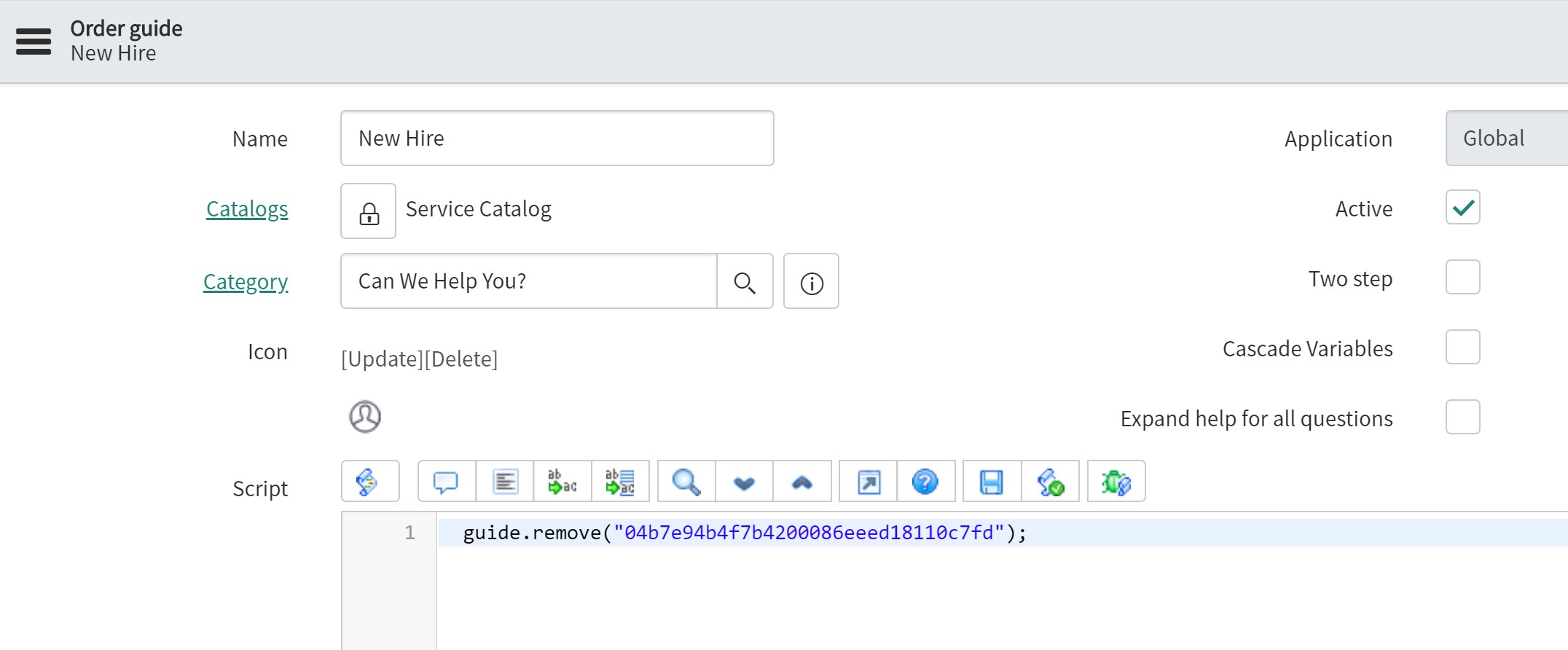Unlock the Catalogs field

click(369, 211)
